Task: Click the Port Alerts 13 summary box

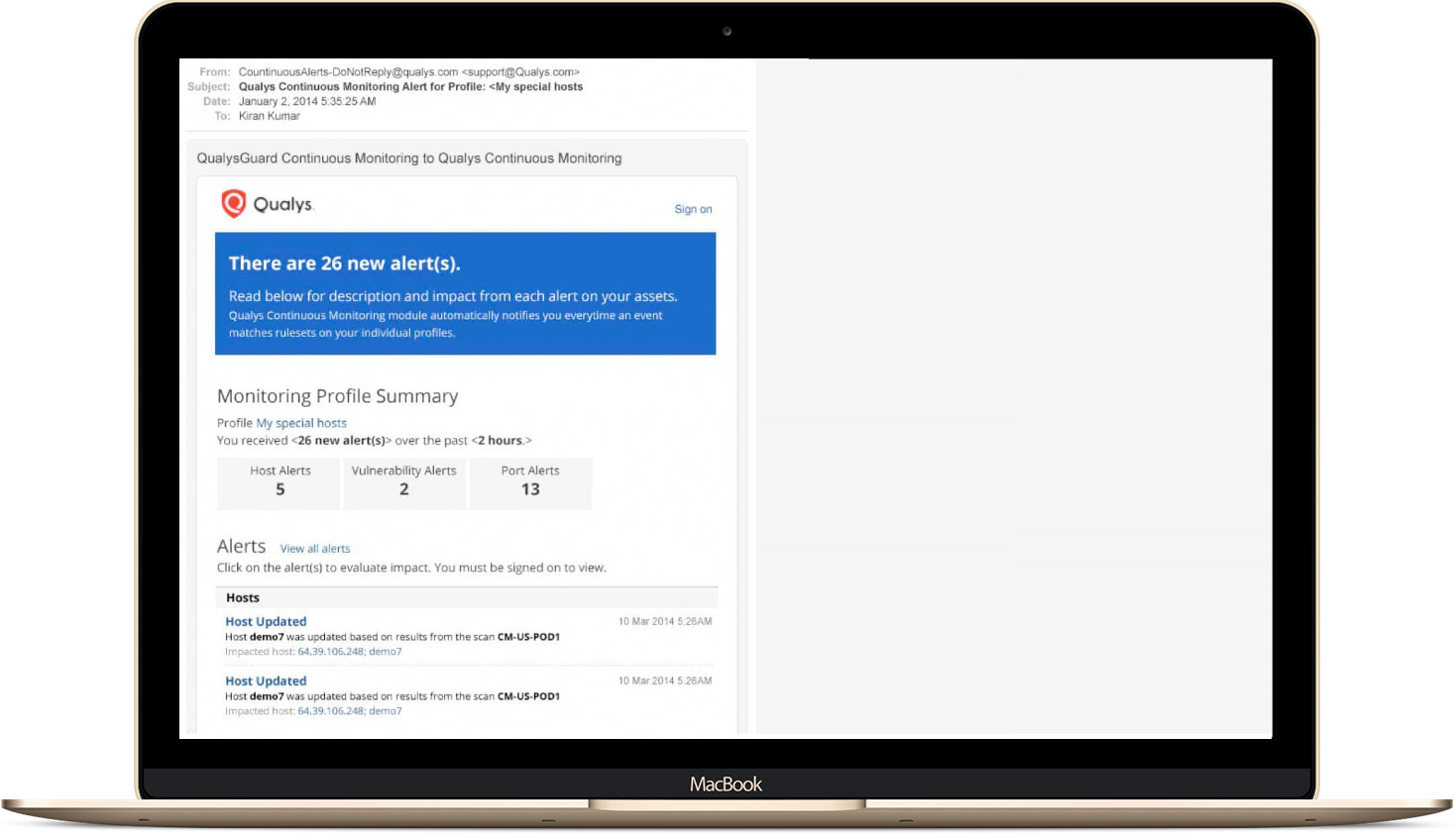Action: (530, 483)
